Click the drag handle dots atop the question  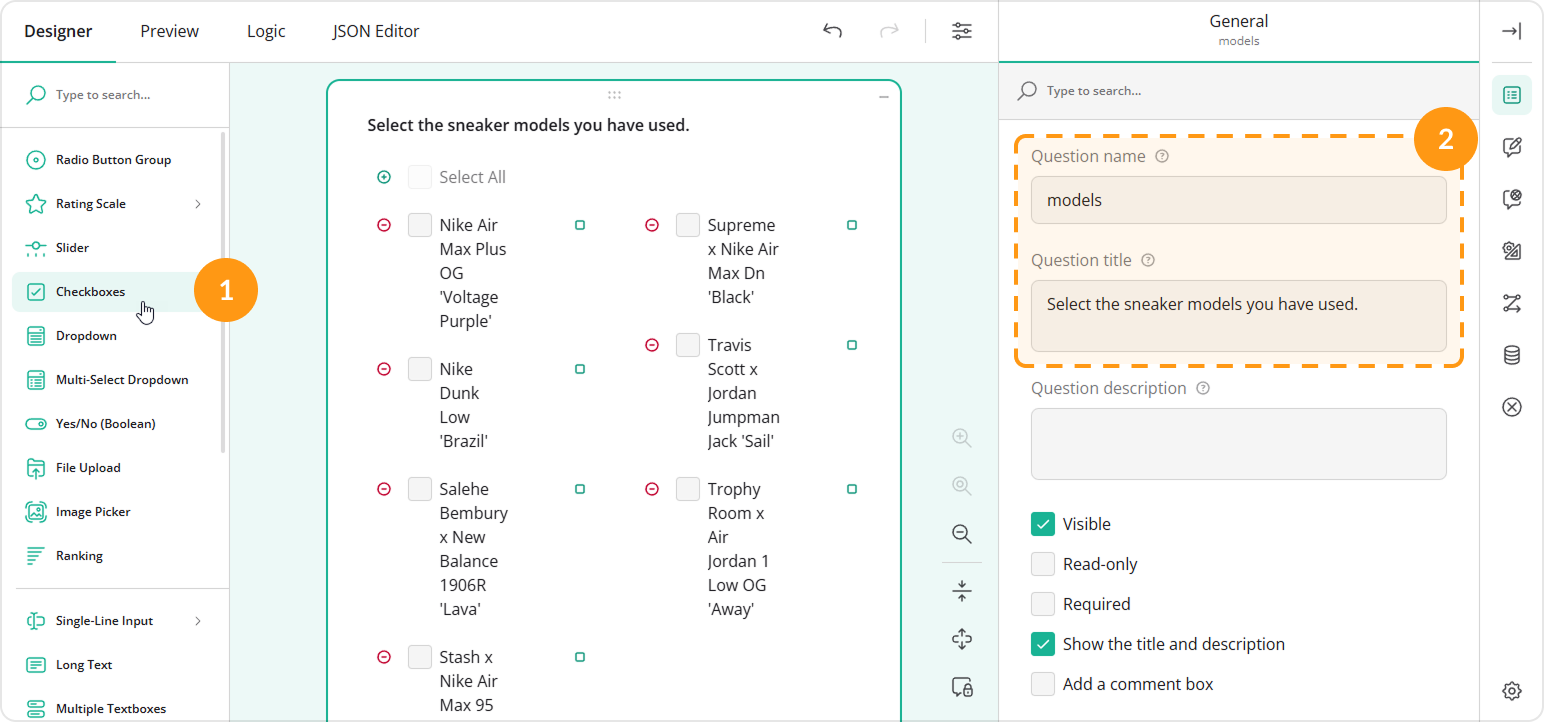[x=614, y=95]
